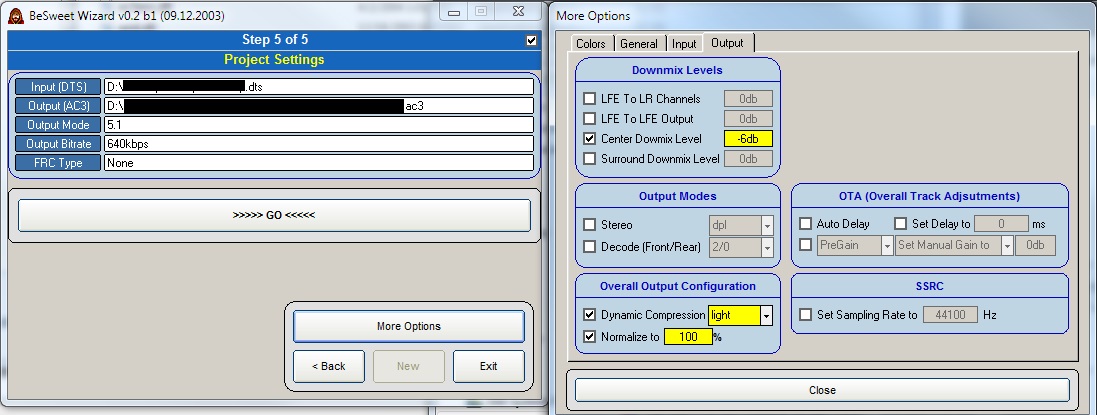Click the Set Delay ms value field
The image size is (1097, 415).
coord(1001,224)
